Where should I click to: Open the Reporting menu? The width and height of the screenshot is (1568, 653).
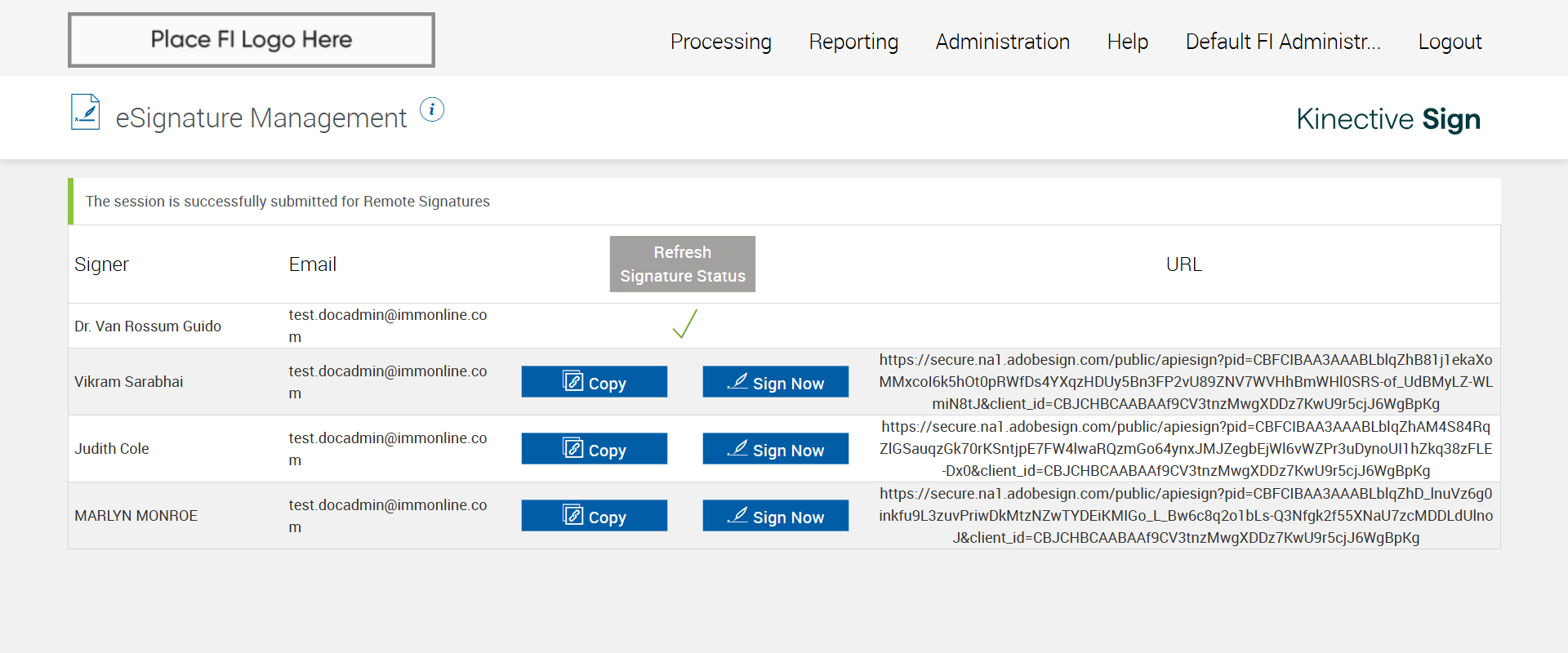click(853, 42)
